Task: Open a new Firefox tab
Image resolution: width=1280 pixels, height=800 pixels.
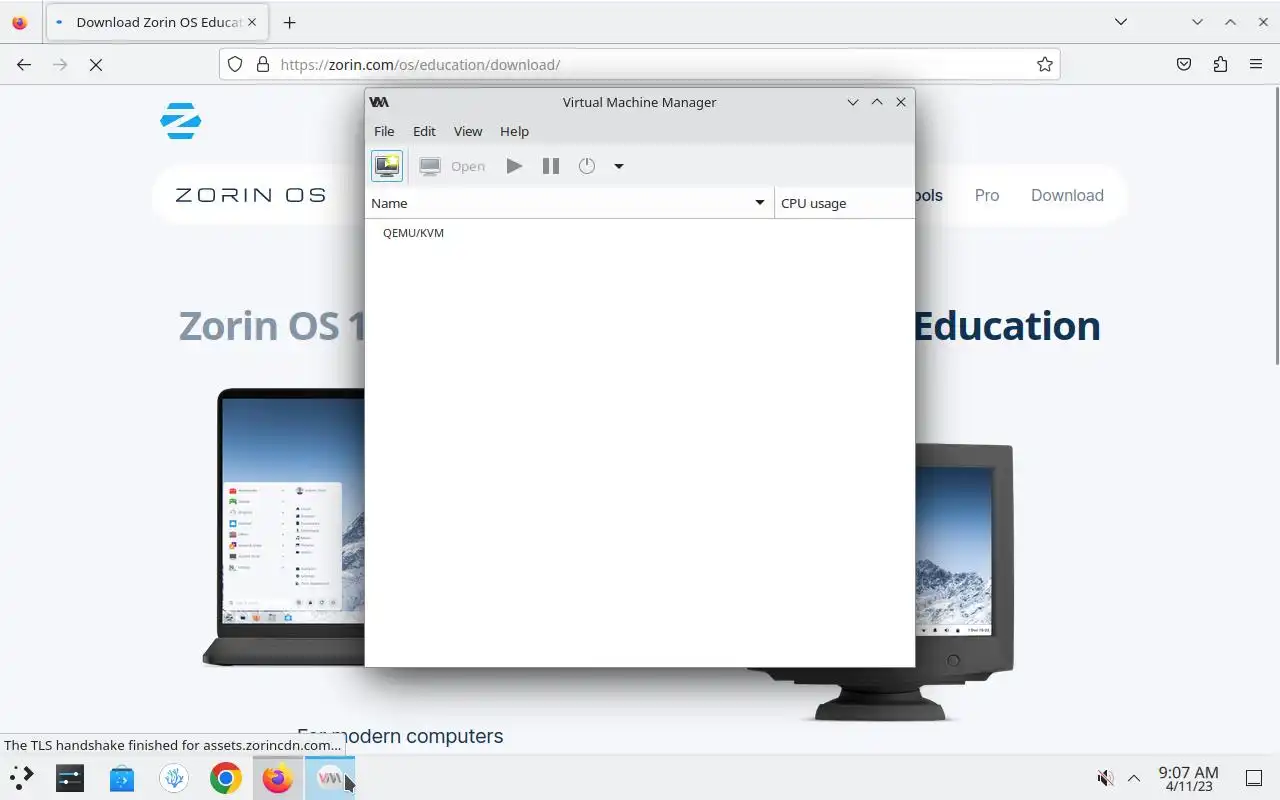Action: tap(289, 22)
